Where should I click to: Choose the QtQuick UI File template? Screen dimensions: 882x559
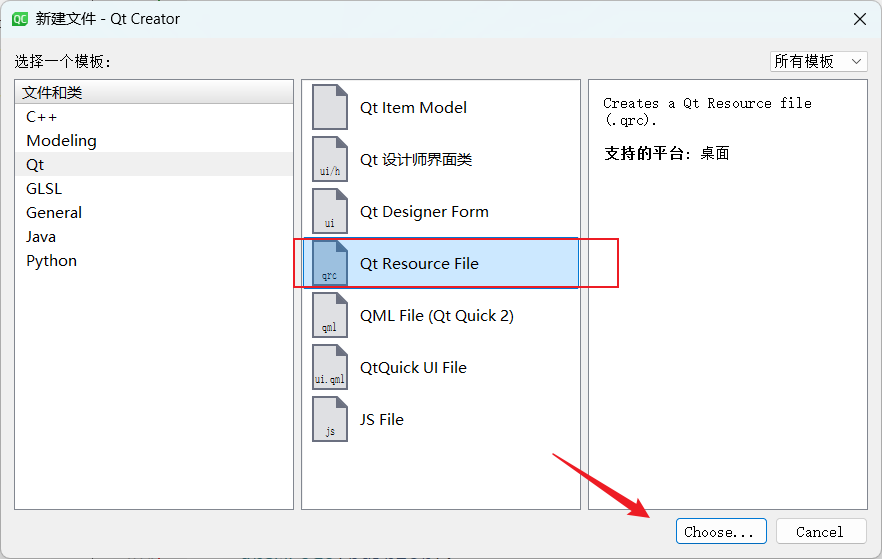[x=441, y=367]
